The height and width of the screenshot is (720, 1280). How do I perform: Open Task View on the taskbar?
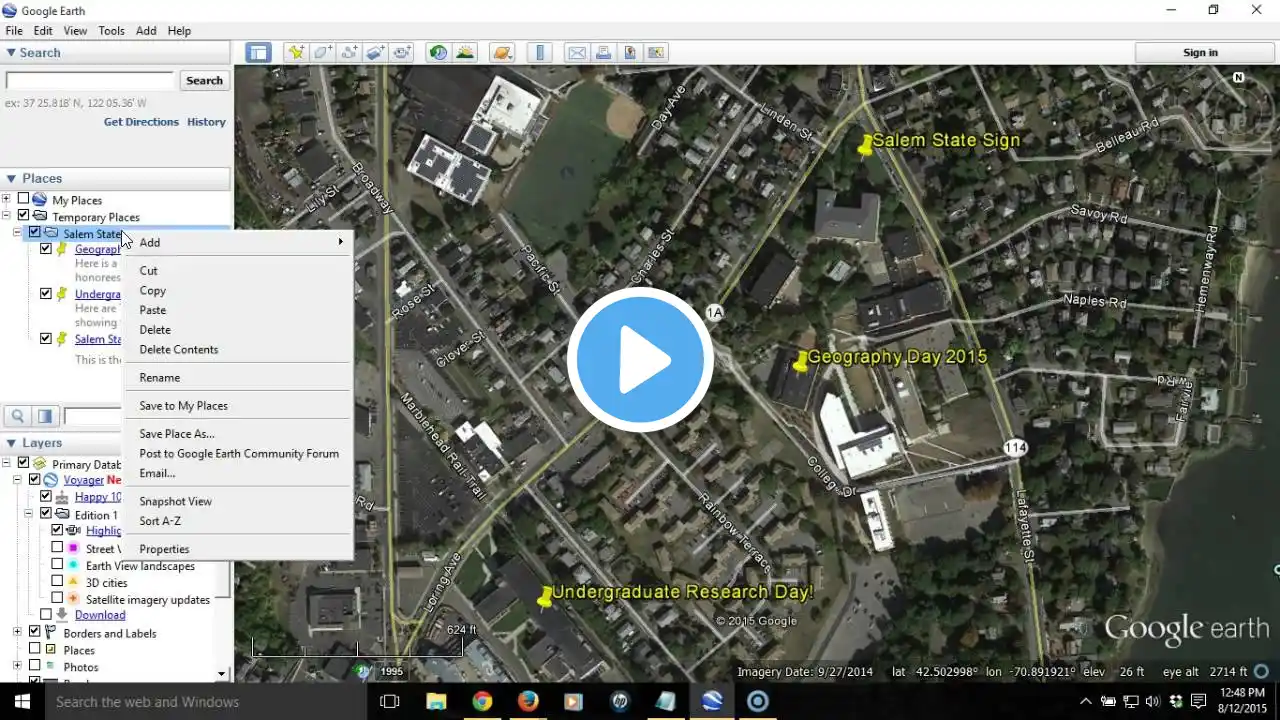tap(390, 701)
